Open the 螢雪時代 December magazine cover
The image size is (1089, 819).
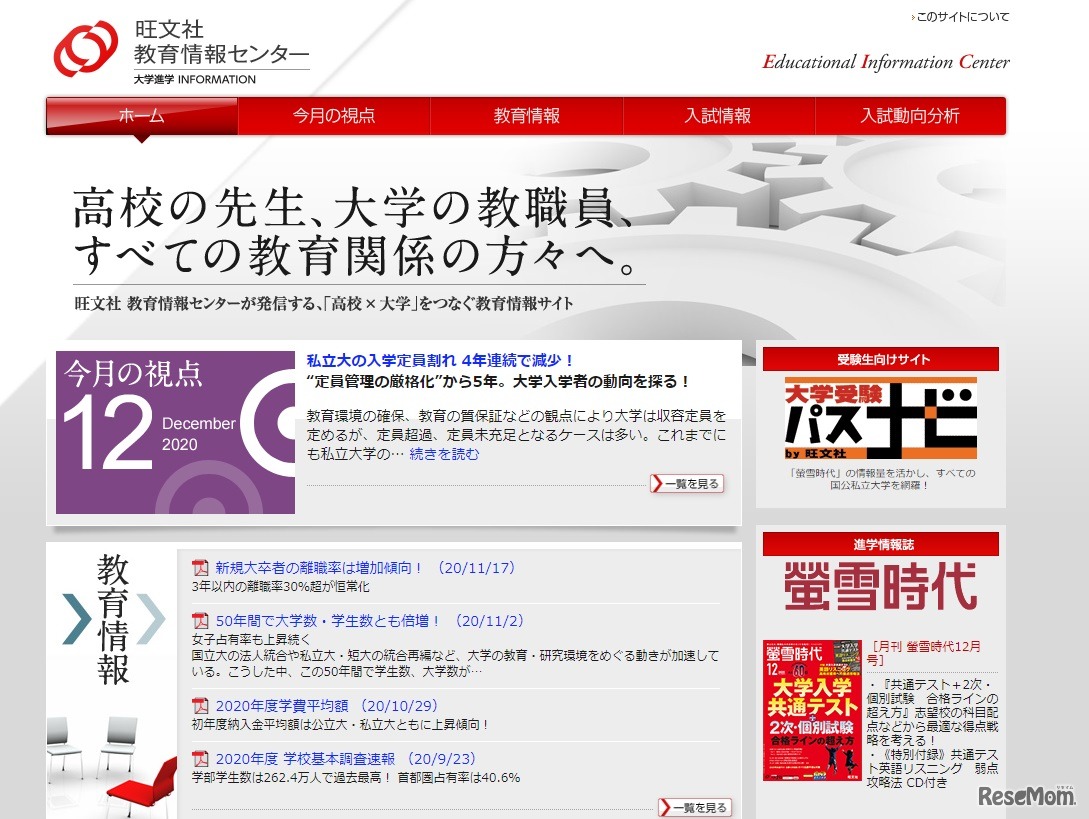tap(812, 710)
